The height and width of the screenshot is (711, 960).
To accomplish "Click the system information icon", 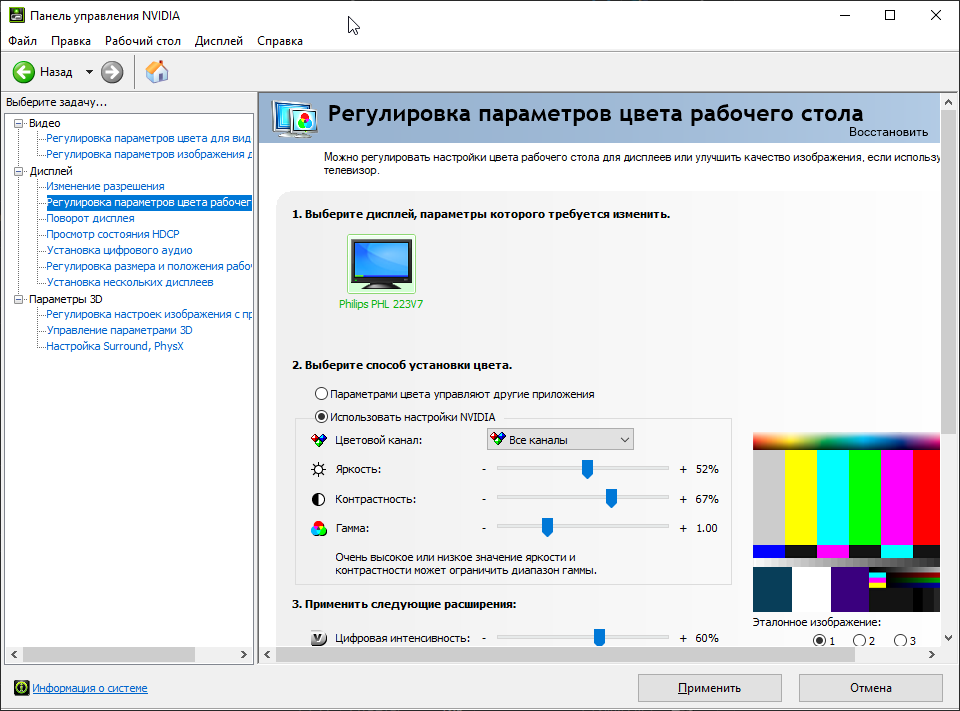I will click(x=21, y=688).
